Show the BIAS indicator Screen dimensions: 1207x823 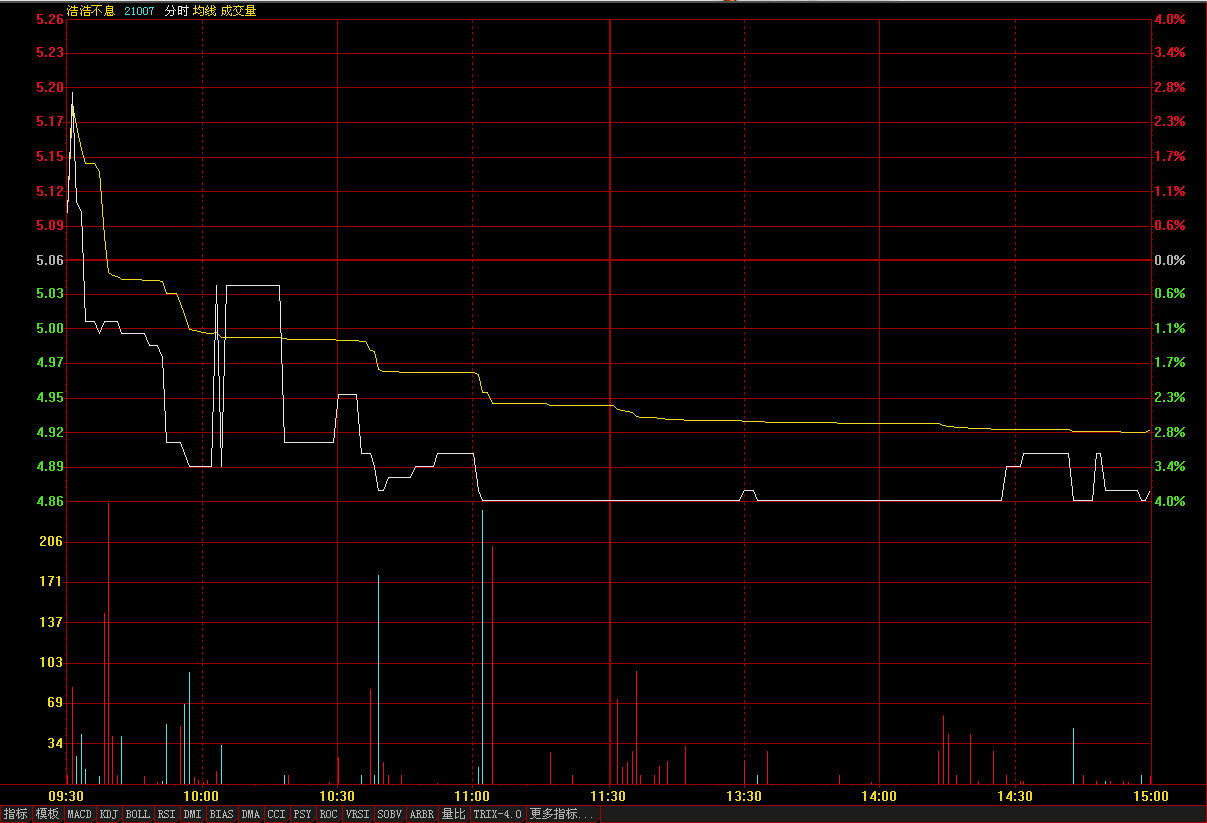click(221, 815)
